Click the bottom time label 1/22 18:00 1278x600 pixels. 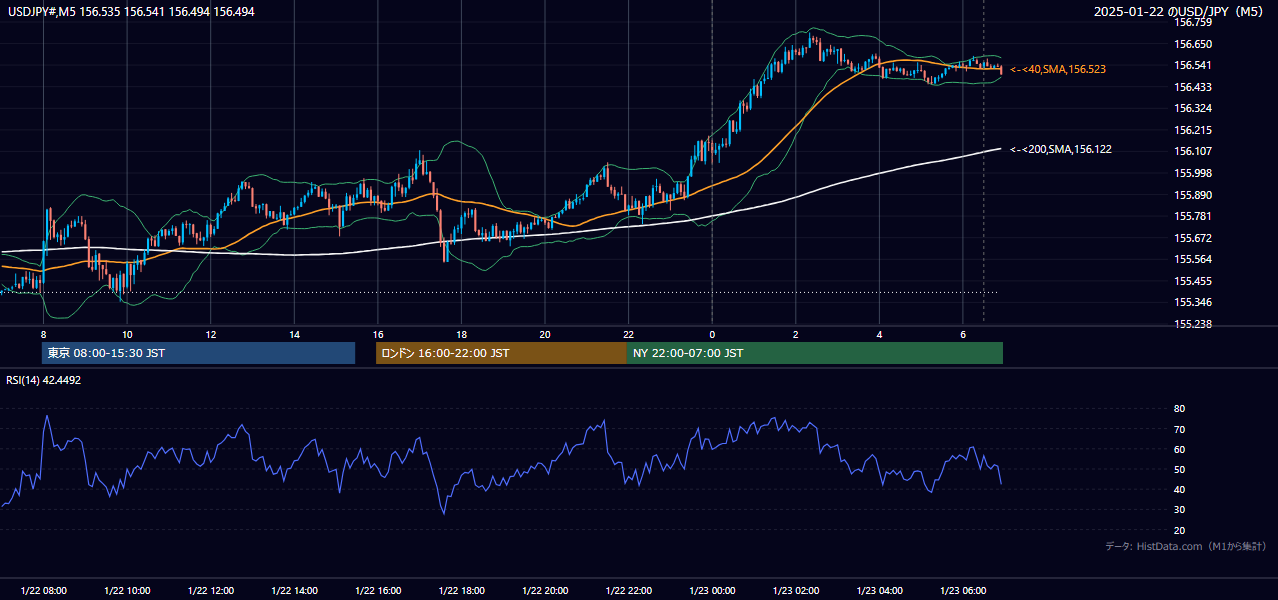coord(461,591)
